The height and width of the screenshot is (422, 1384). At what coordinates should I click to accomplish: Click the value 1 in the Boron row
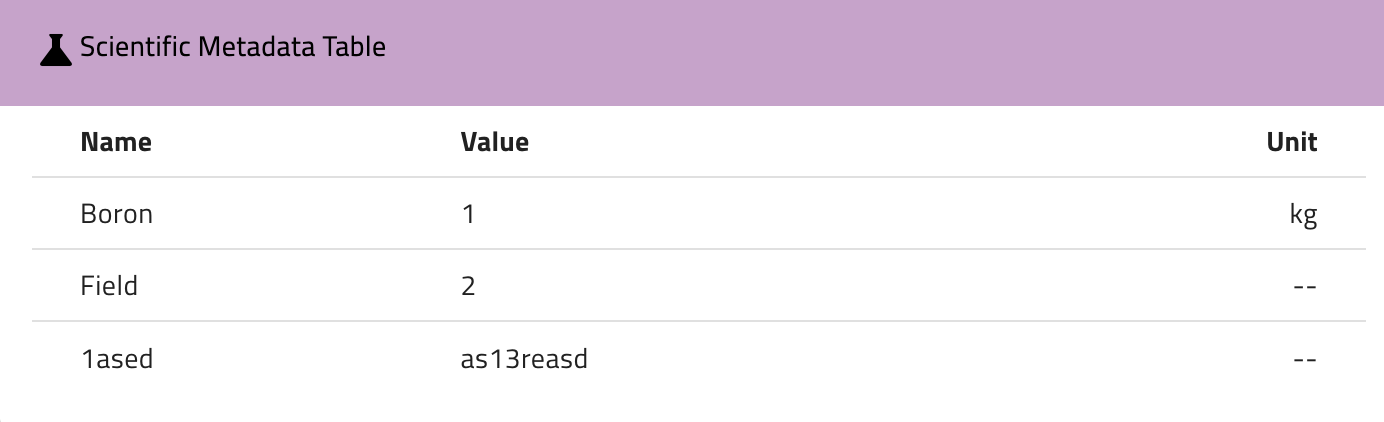click(468, 214)
